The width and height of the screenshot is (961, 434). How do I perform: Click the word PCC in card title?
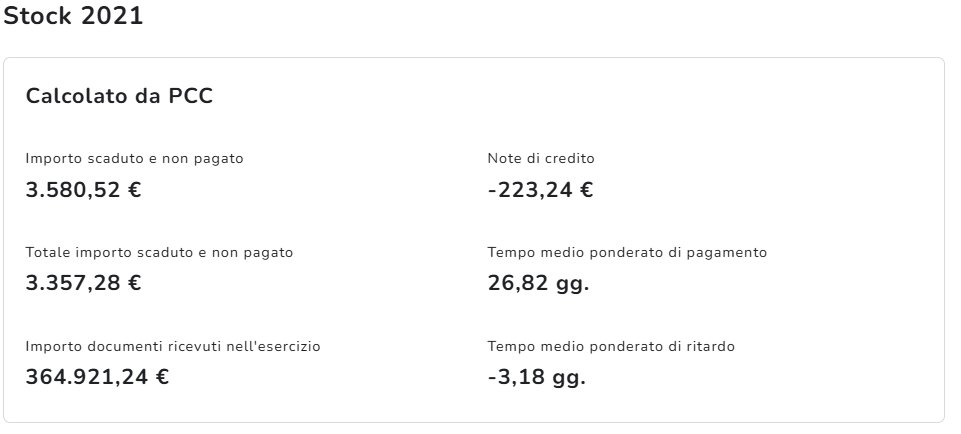click(189, 97)
